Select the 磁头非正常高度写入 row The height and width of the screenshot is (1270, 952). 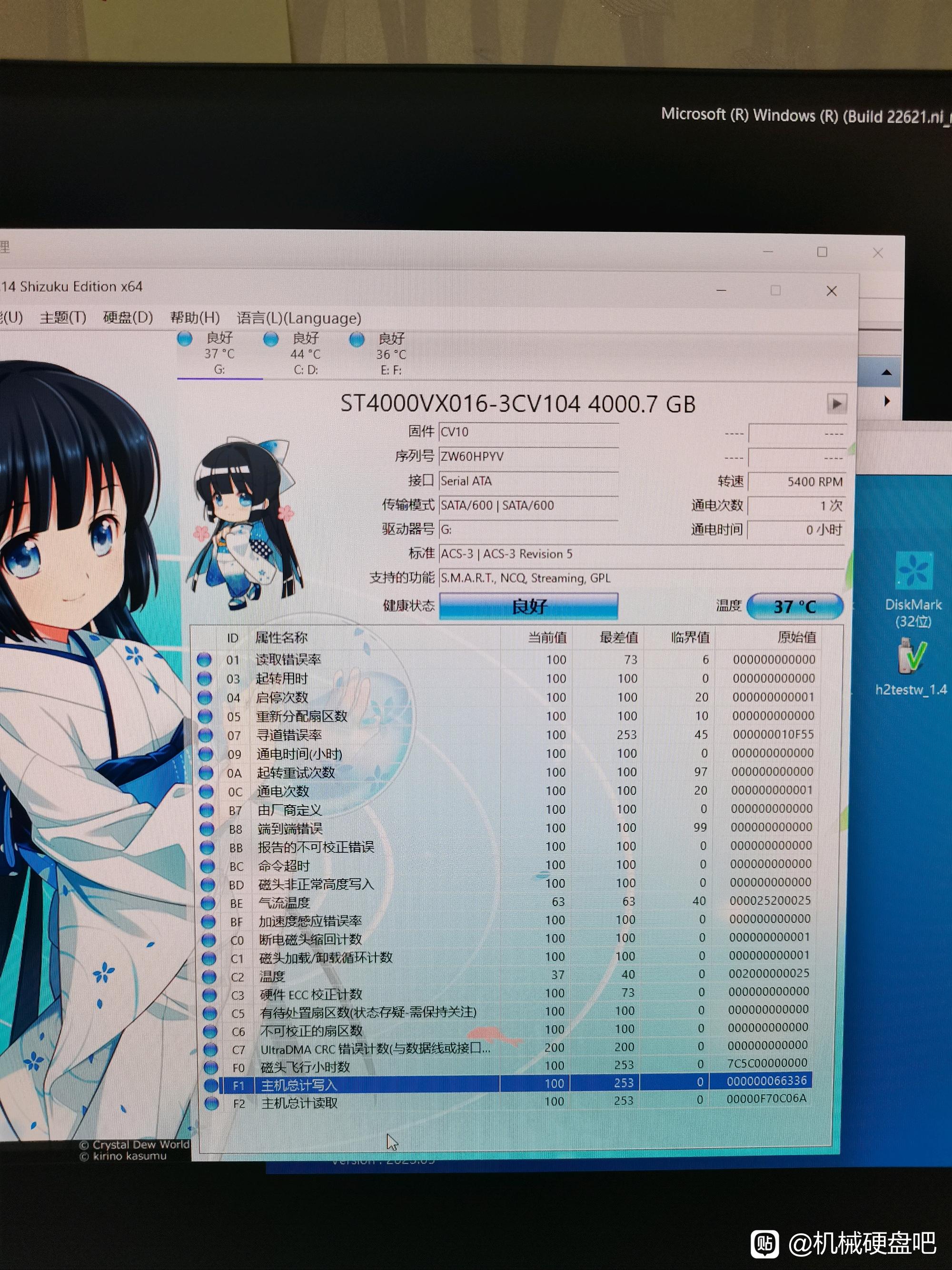505,884
